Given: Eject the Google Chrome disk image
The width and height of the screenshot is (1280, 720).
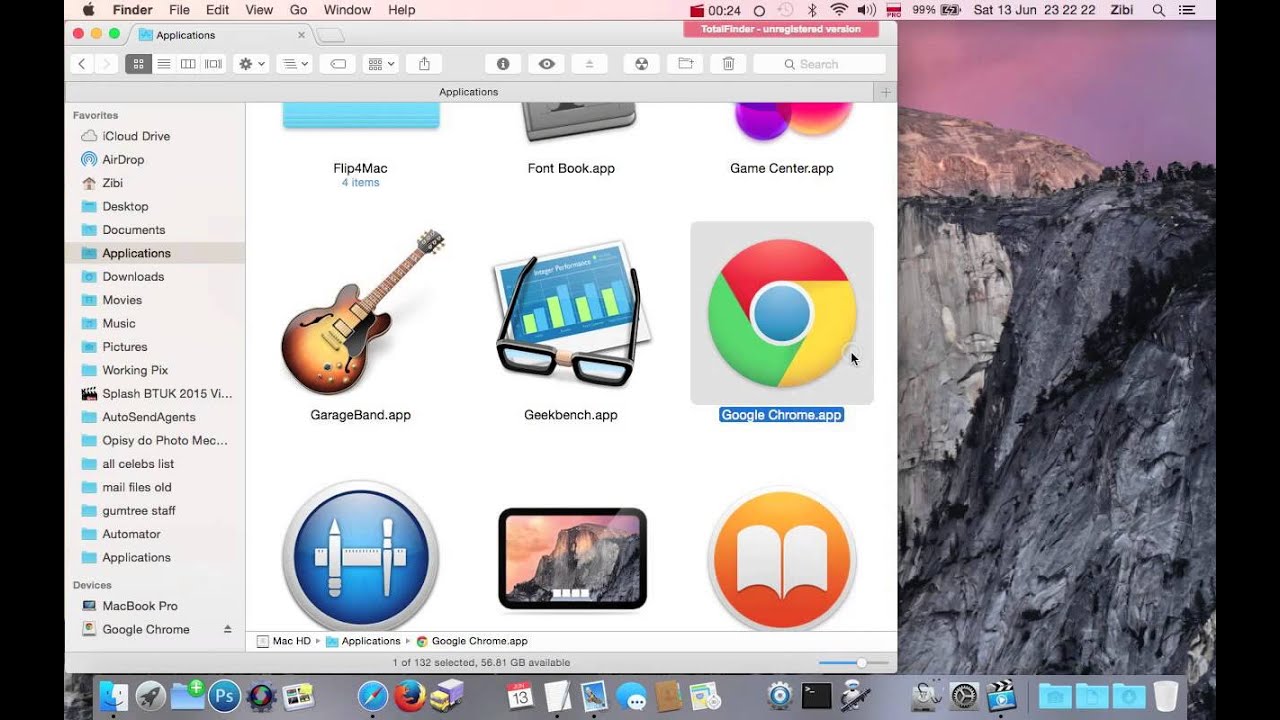Looking at the screenshot, I should click(227, 629).
